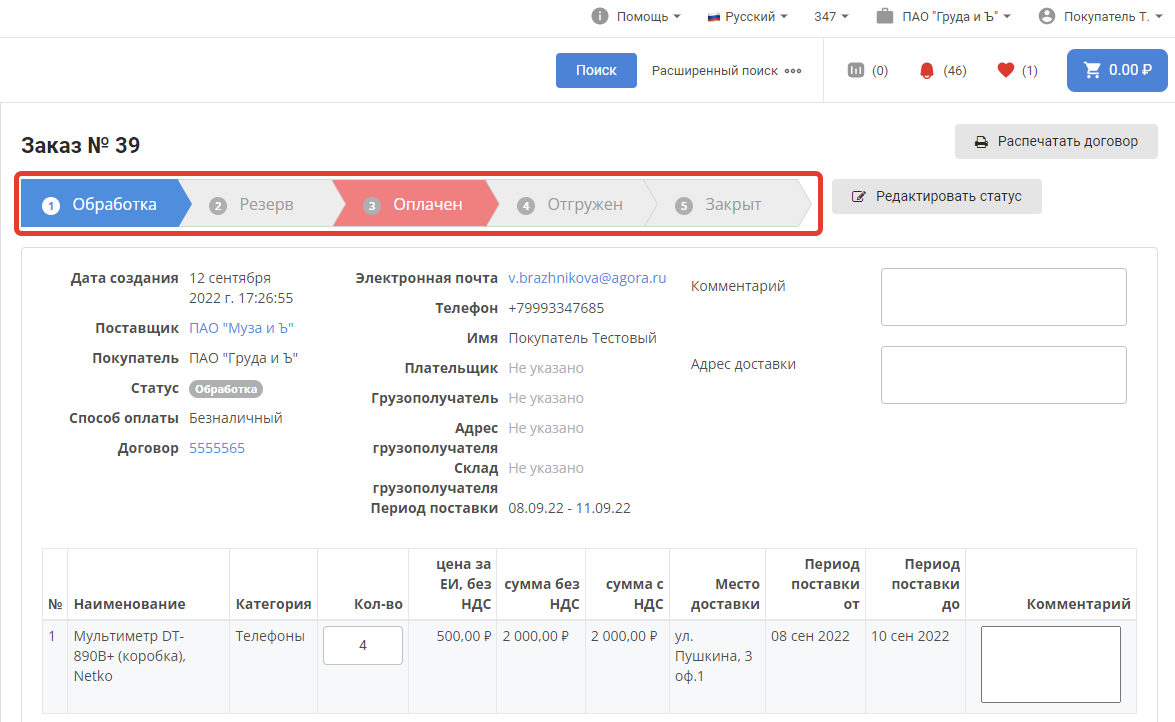Image resolution: width=1175 pixels, height=722 pixels.
Task: Open supplier link ПАО "Муза и Ъ"
Action: (x=241, y=328)
